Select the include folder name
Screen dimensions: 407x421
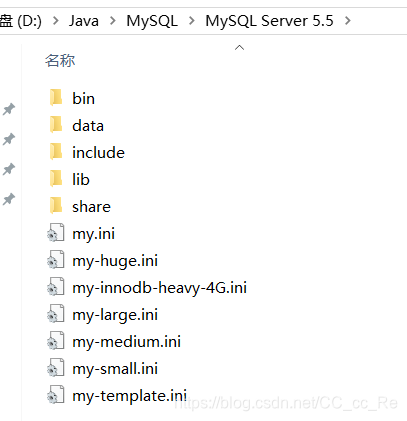98,153
